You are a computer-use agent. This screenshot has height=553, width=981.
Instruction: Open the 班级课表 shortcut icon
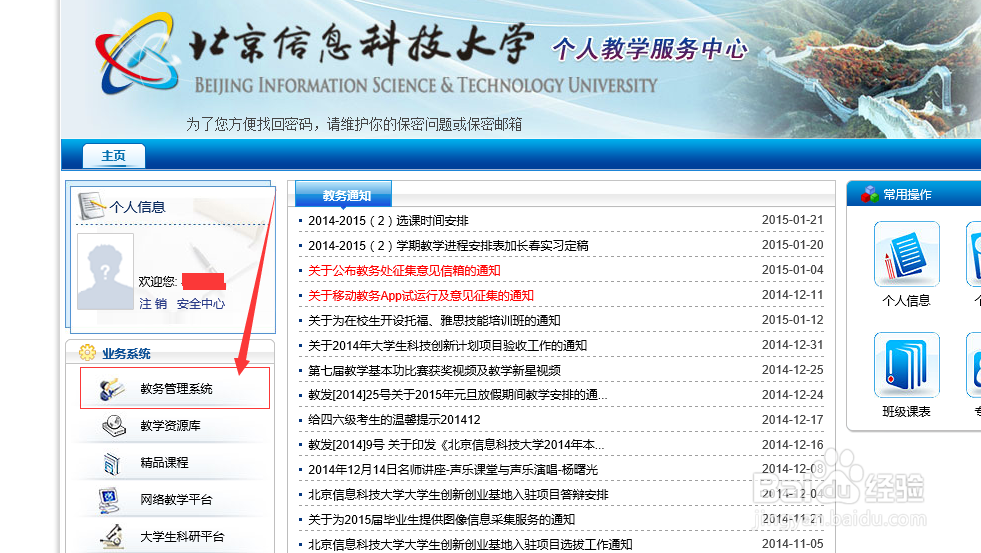click(x=907, y=365)
